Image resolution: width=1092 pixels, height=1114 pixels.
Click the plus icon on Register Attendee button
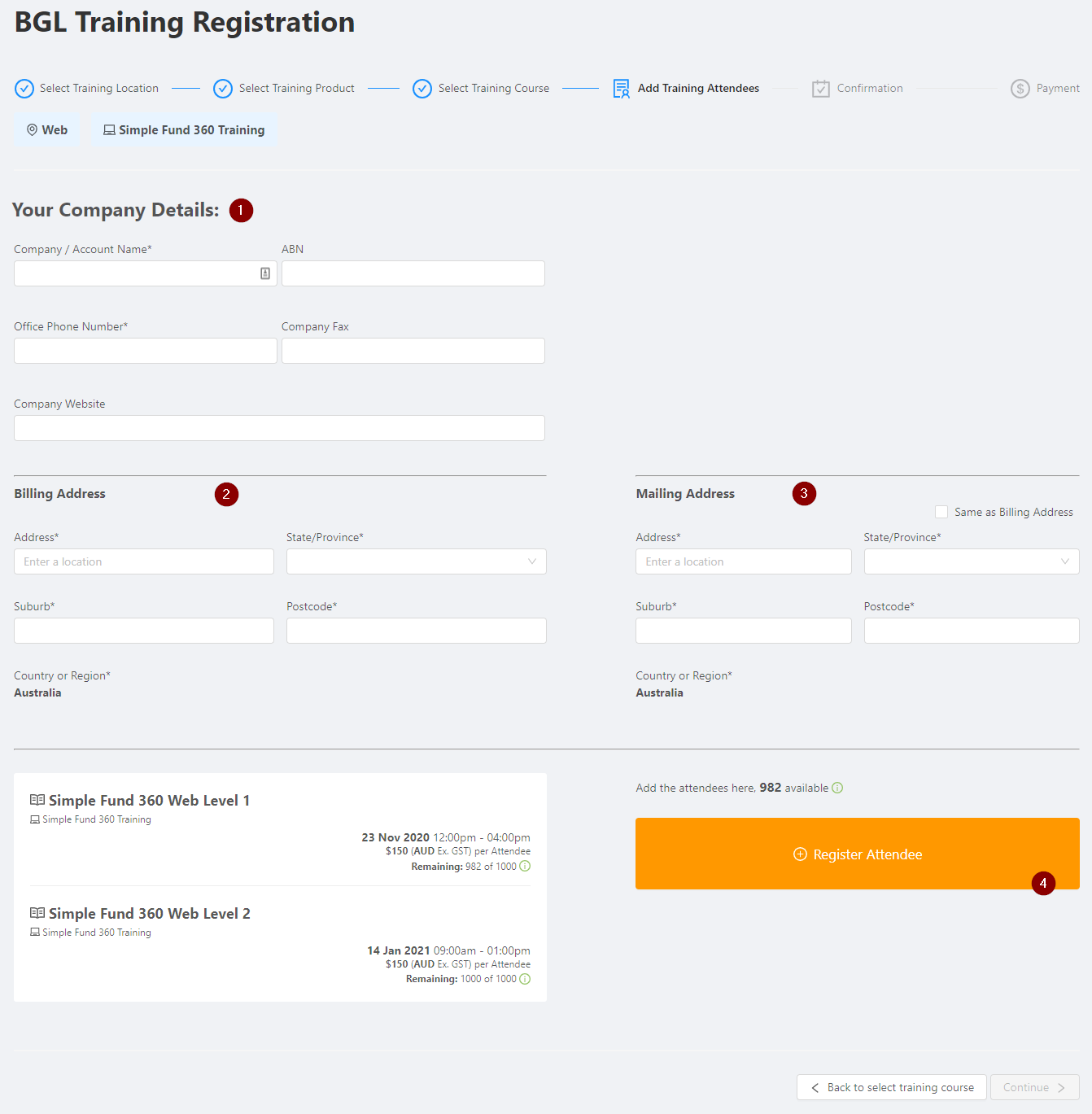(x=800, y=854)
